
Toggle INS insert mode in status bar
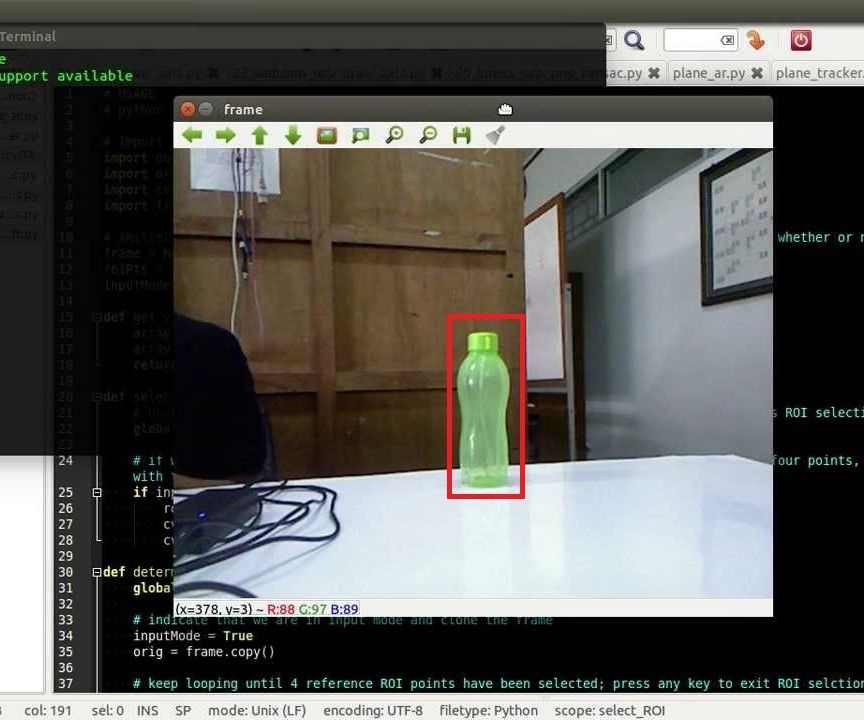[x=146, y=710]
